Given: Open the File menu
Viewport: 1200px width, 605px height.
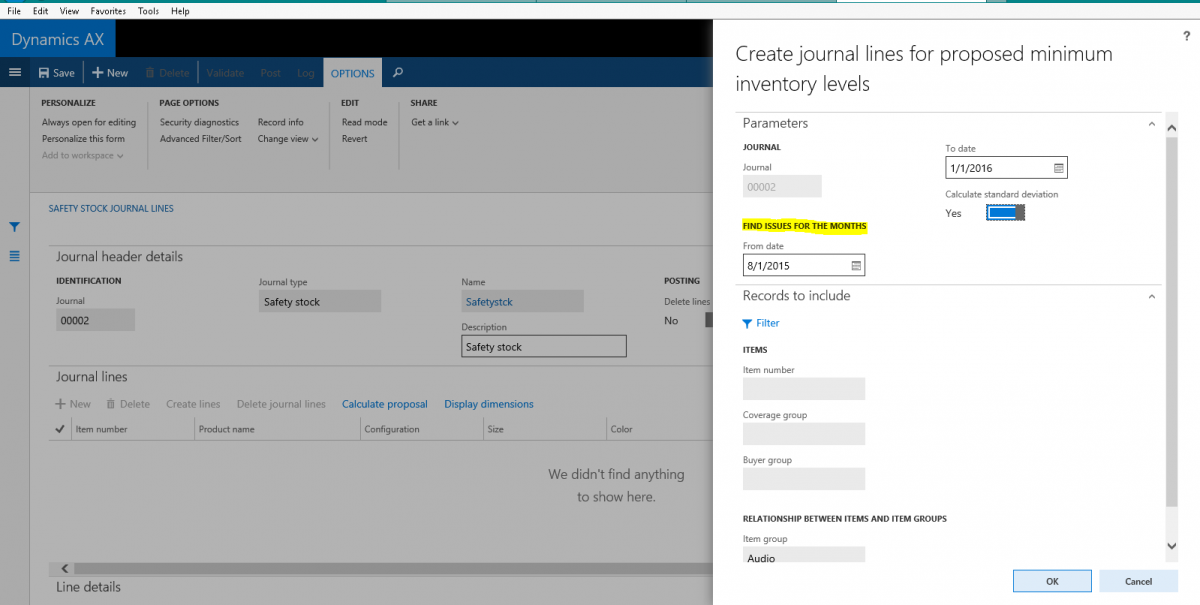Looking at the screenshot, I should tap(14, 10).
